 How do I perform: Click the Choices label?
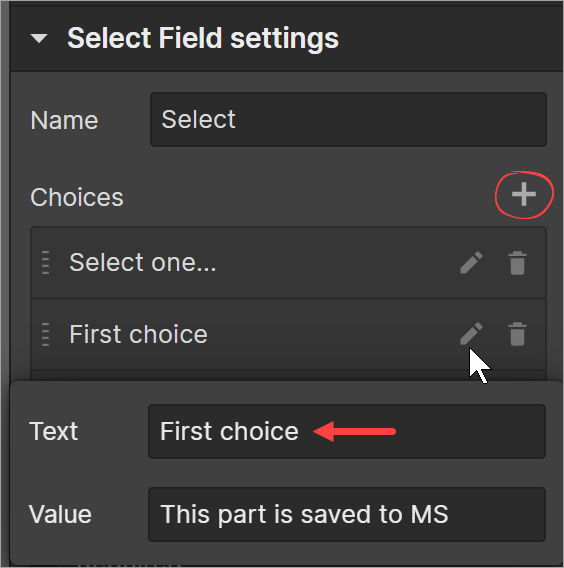click(x=77, y=197)
